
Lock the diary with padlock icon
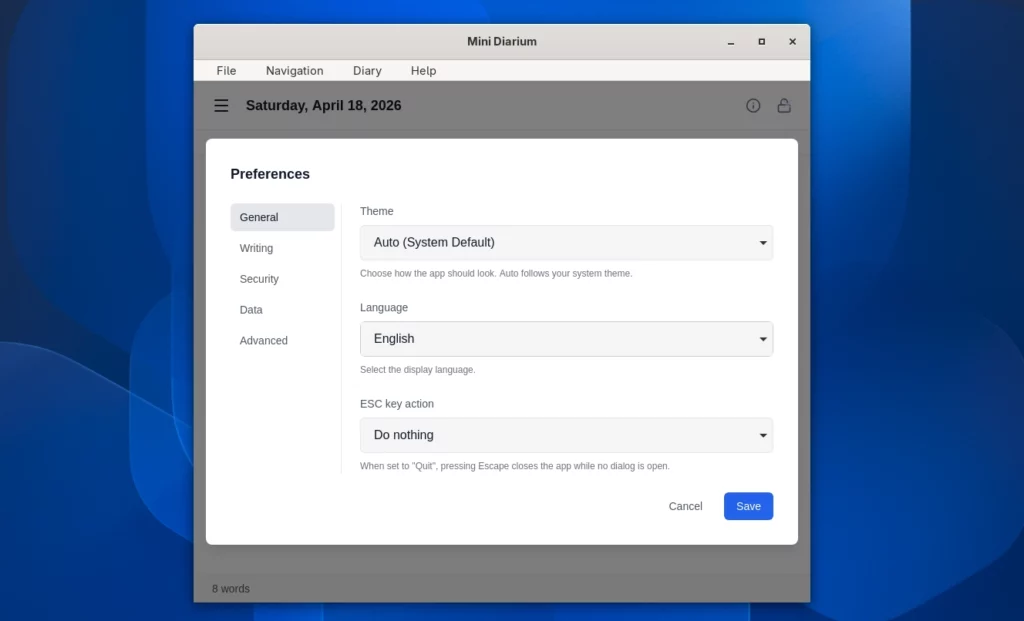coord(784,106)
